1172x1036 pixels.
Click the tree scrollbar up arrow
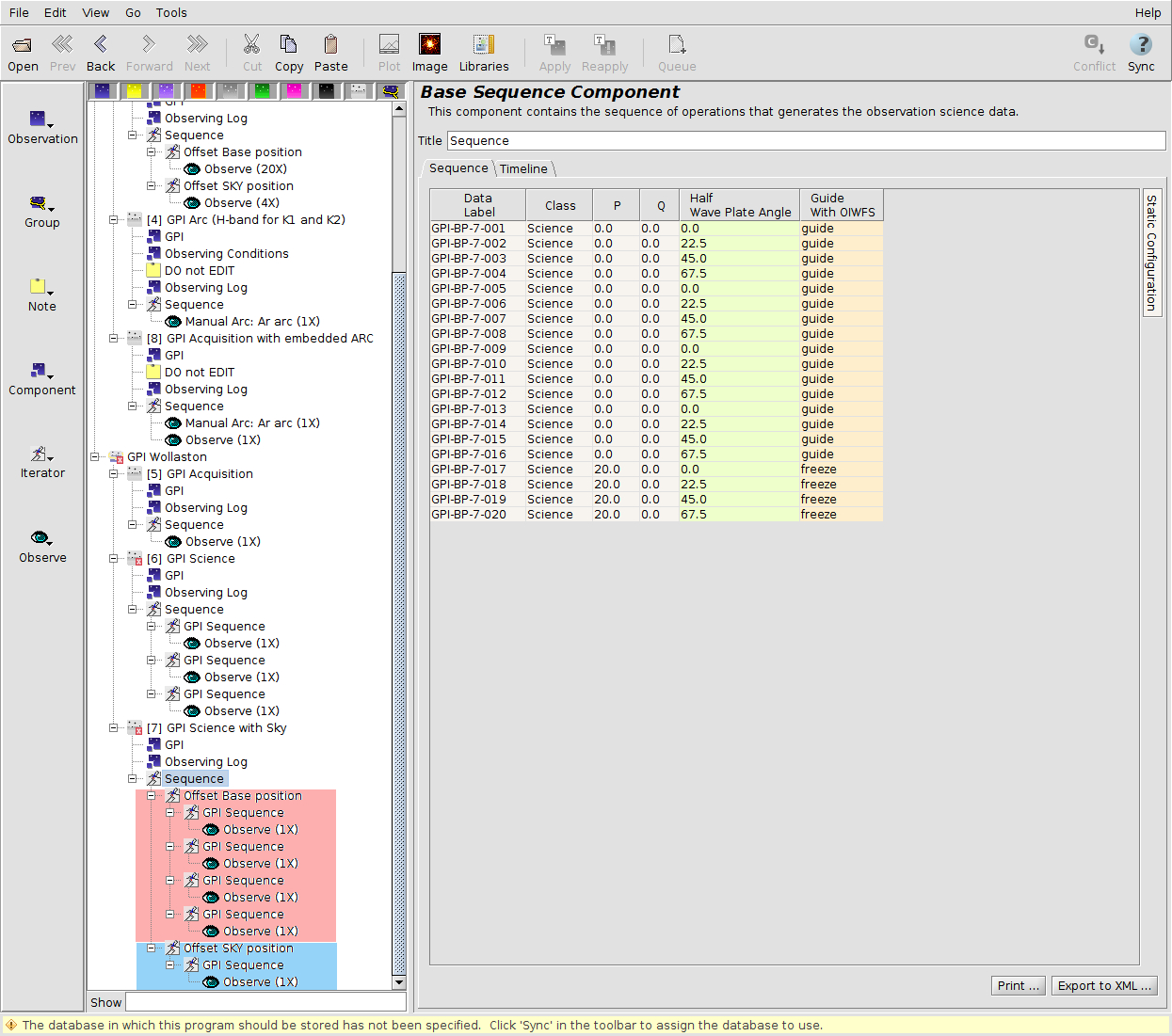(399, 109)
